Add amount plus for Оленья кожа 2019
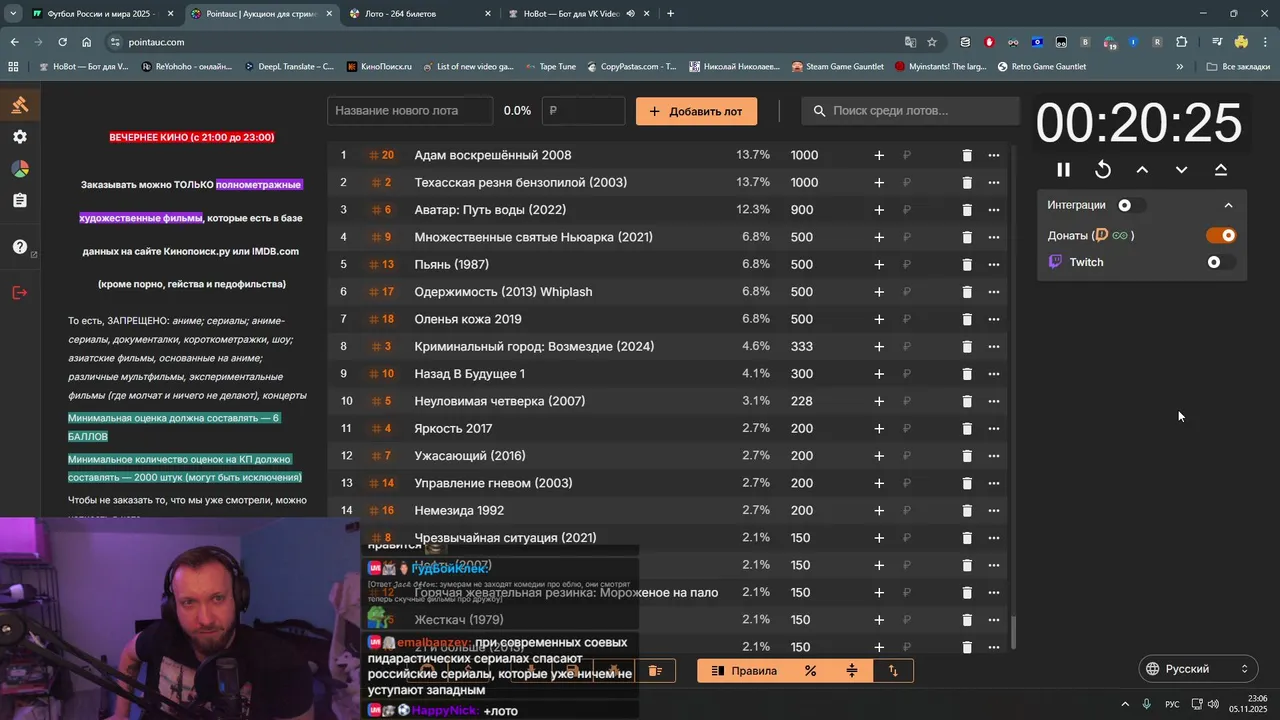 coord(879,319)
